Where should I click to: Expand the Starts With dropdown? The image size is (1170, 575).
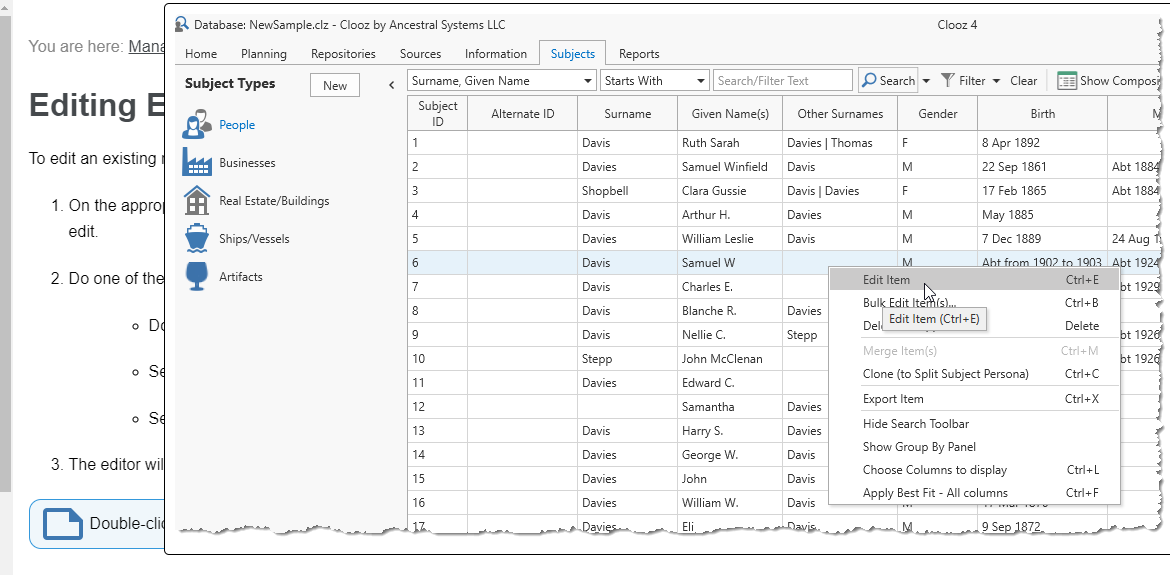(700, 81)
